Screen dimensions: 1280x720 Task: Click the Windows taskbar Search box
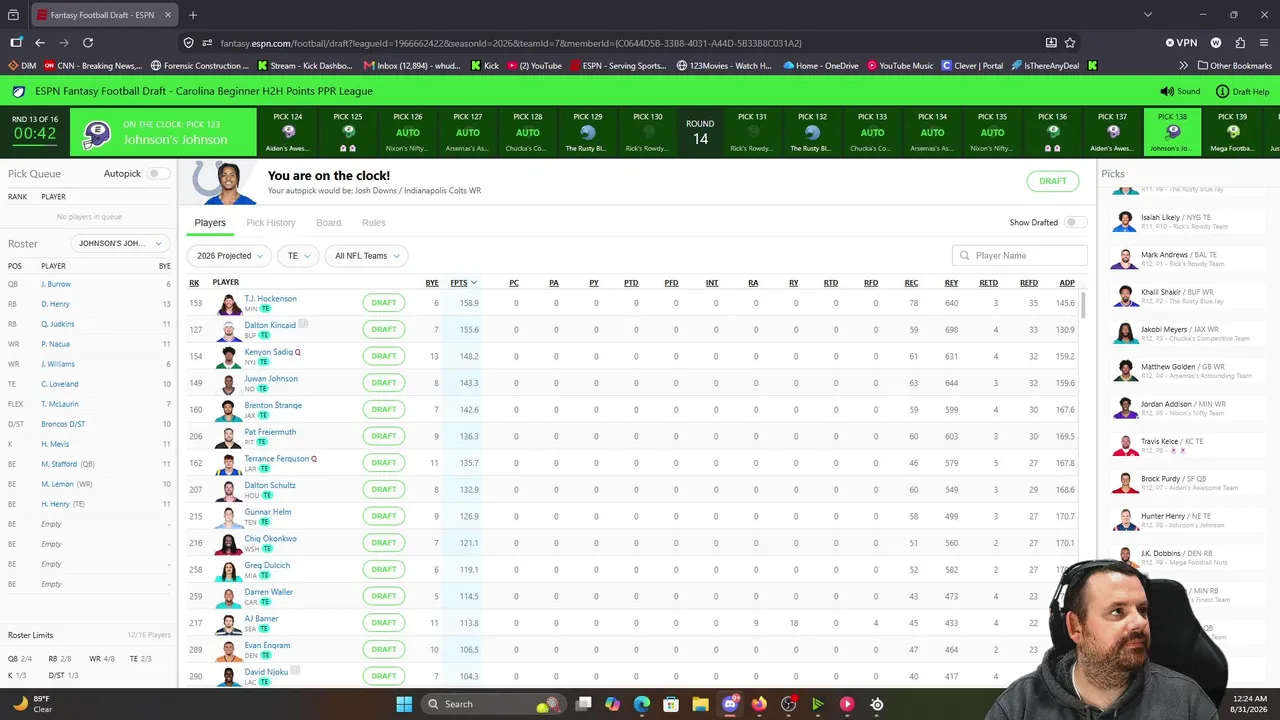[x=492, y=704]
